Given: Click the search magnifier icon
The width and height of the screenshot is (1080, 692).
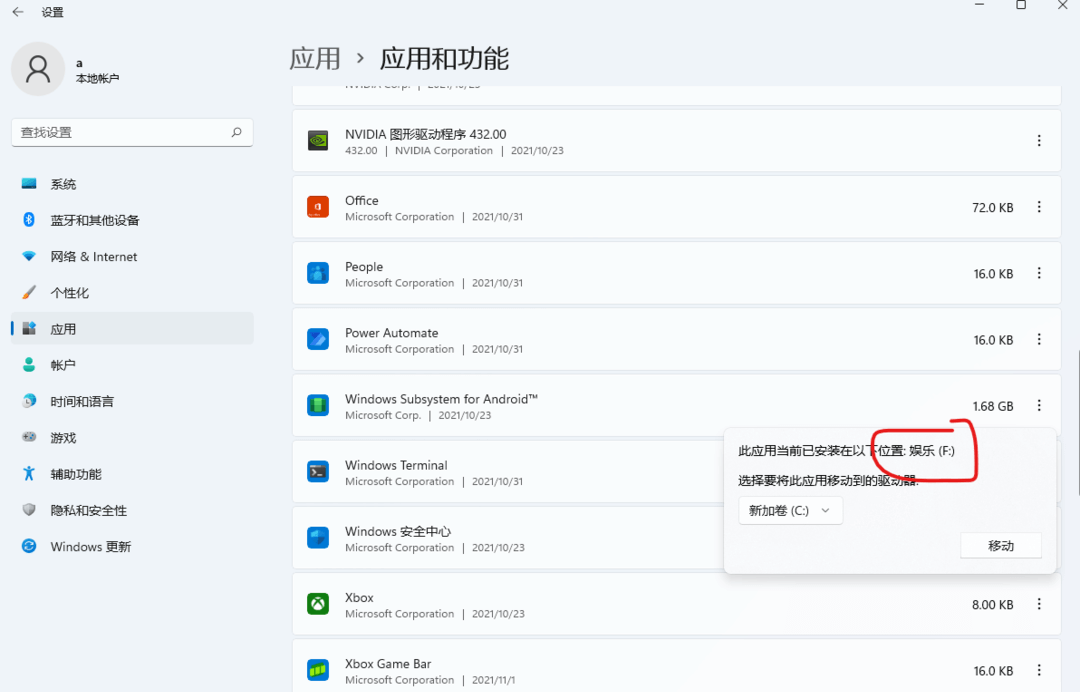Looking at the screenshot, I should click(236, 132).
